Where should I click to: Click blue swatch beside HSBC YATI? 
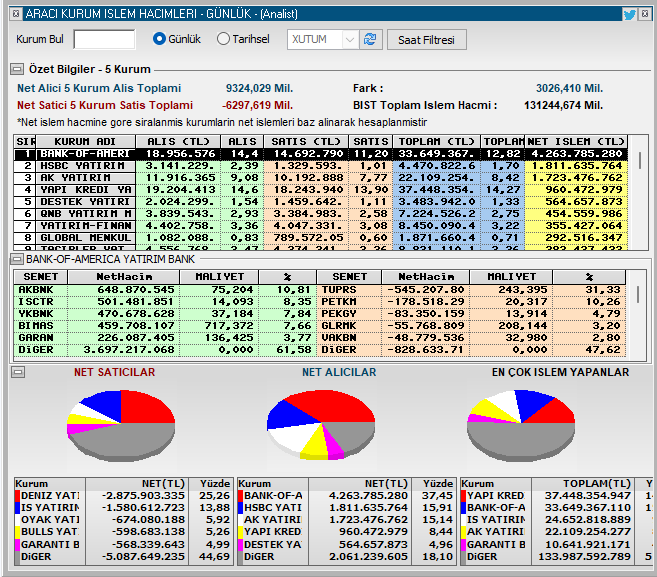coord(241,508)
